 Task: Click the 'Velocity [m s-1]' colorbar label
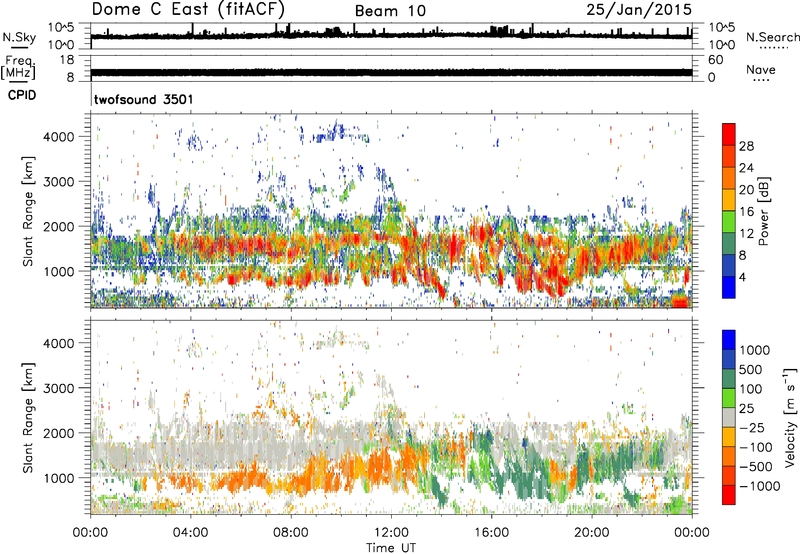(x=790, y=417)
